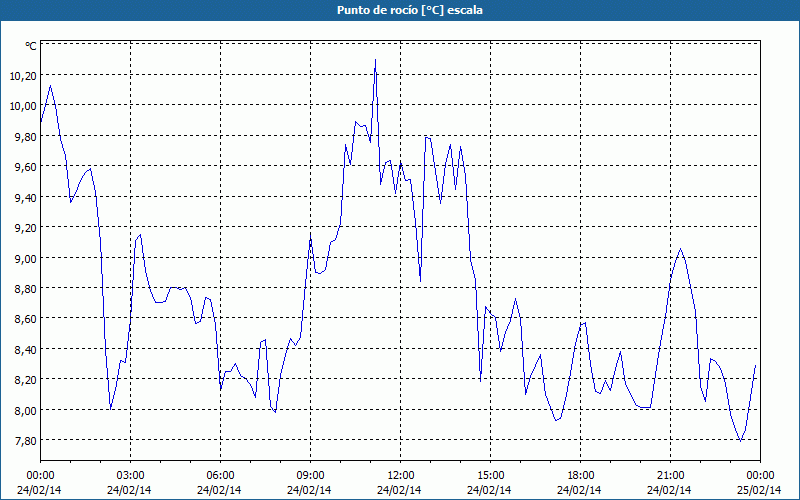Click the 24/02/14 date under 06:00
The width and height of the screenshot is (800, 500).
[x=219, y=490]
